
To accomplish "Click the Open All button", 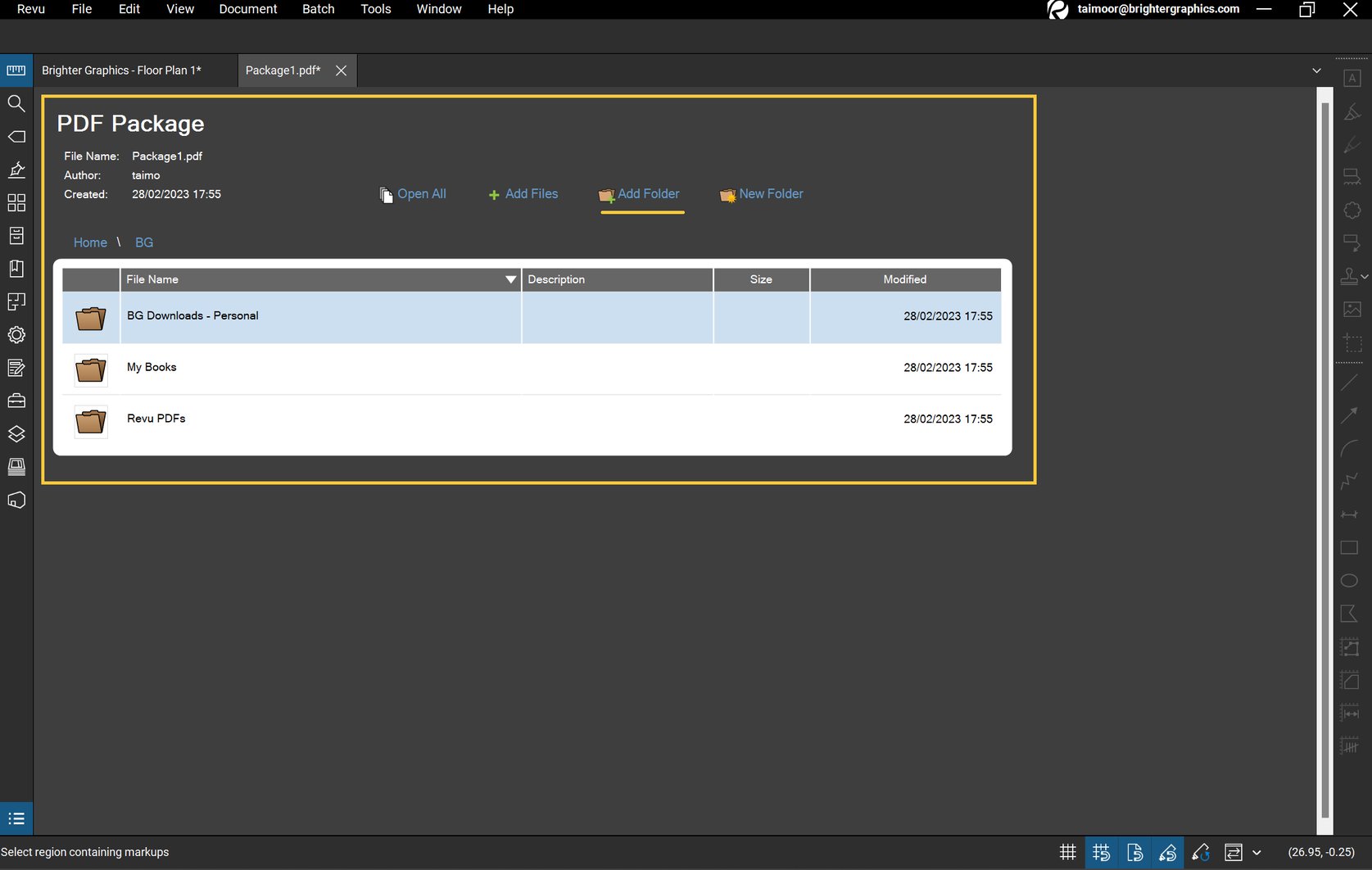I will tap(413, 194).
